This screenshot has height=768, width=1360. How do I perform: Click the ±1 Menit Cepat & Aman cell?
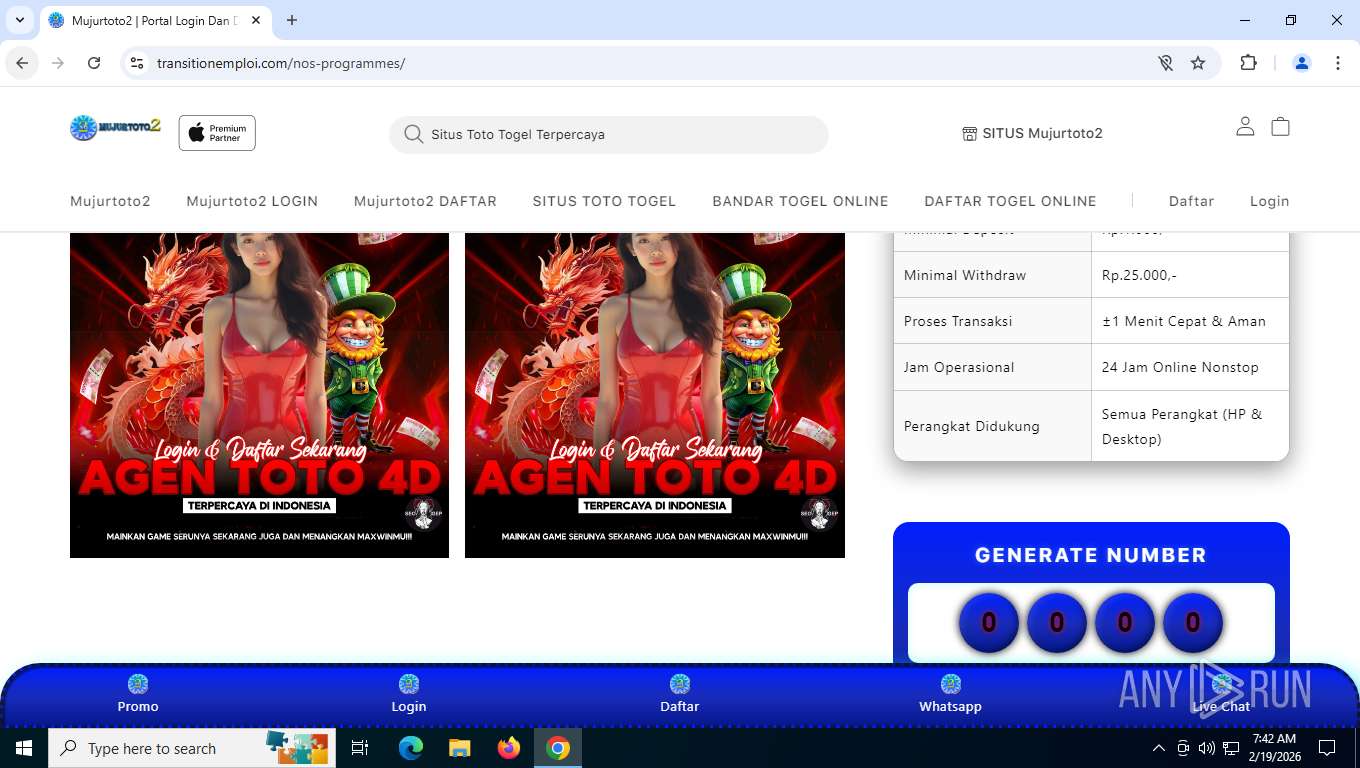pyautogui.click(x=1190, y=321)
